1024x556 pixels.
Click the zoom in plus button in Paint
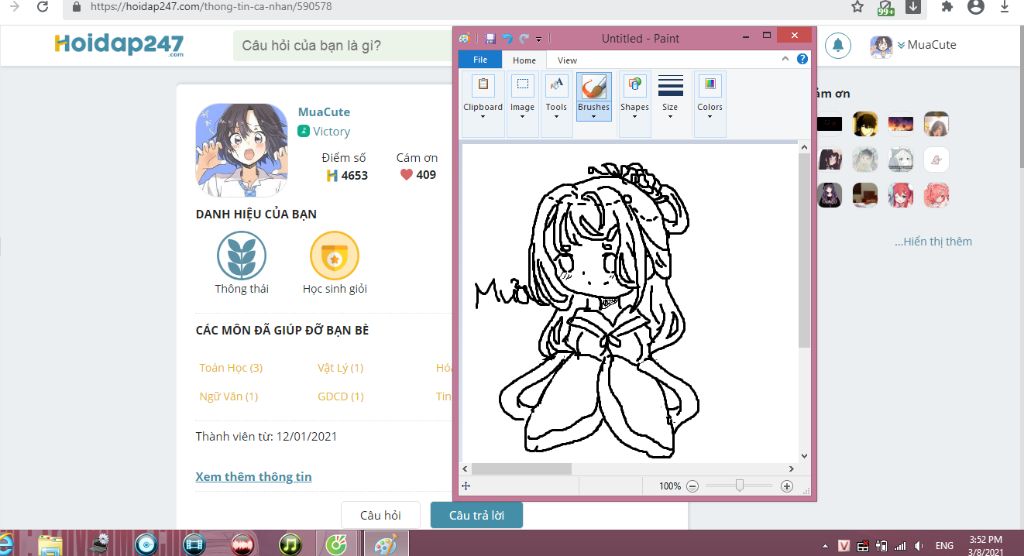click(x=786, y=486)
